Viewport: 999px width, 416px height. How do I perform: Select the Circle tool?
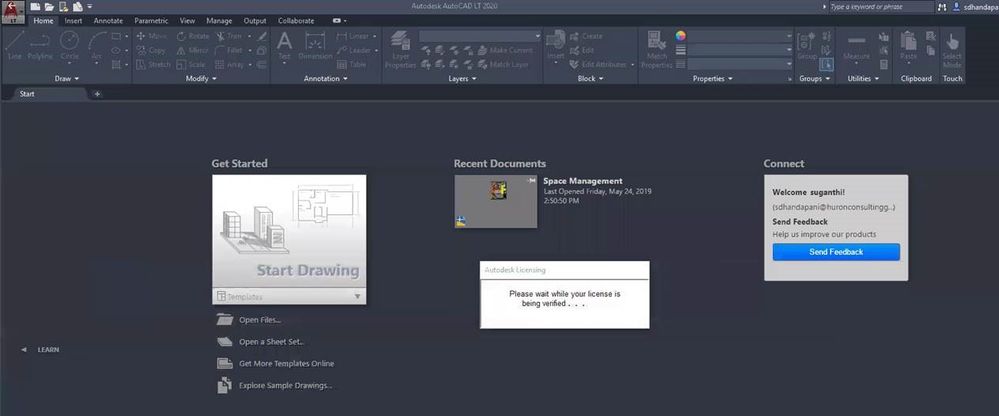(x=69, y=45)
